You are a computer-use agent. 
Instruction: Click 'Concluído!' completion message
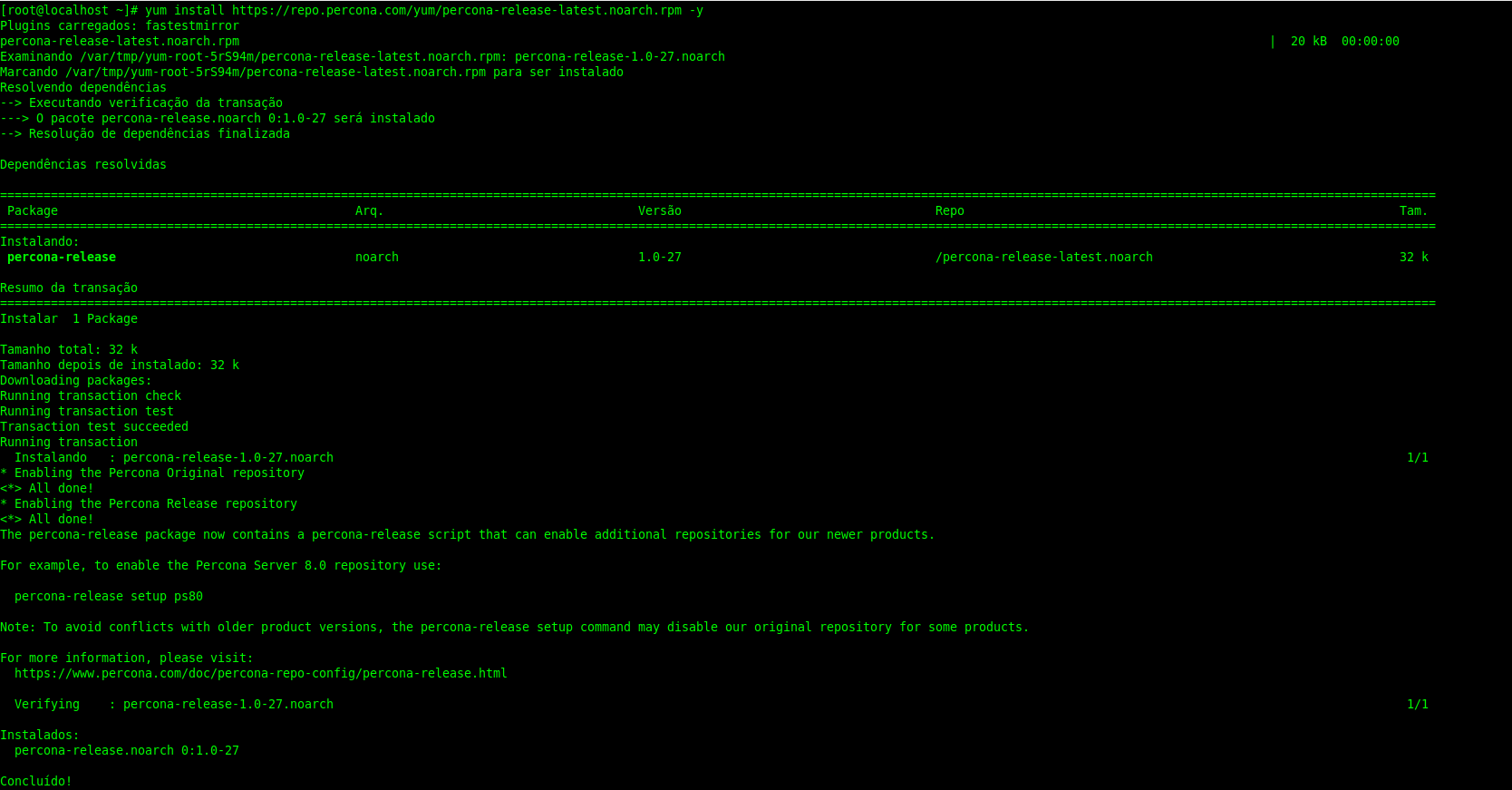pyautogui.click(x=36, y=781)
